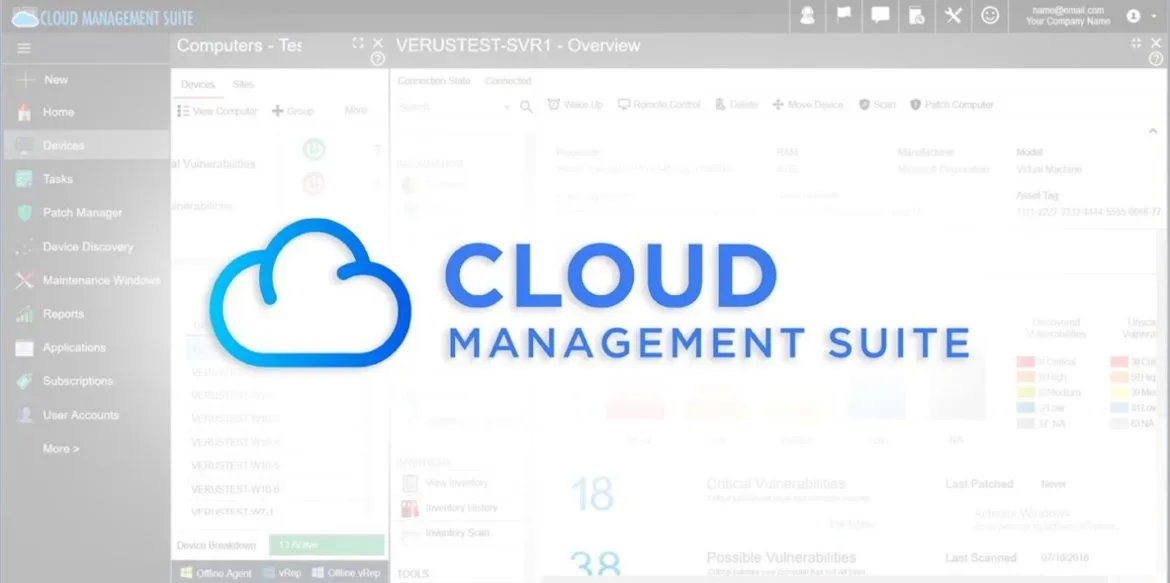Viewport: 1170px width, 583px height.
Task: Open the More menu in Computers panel
Action: [x=355, y=110]
